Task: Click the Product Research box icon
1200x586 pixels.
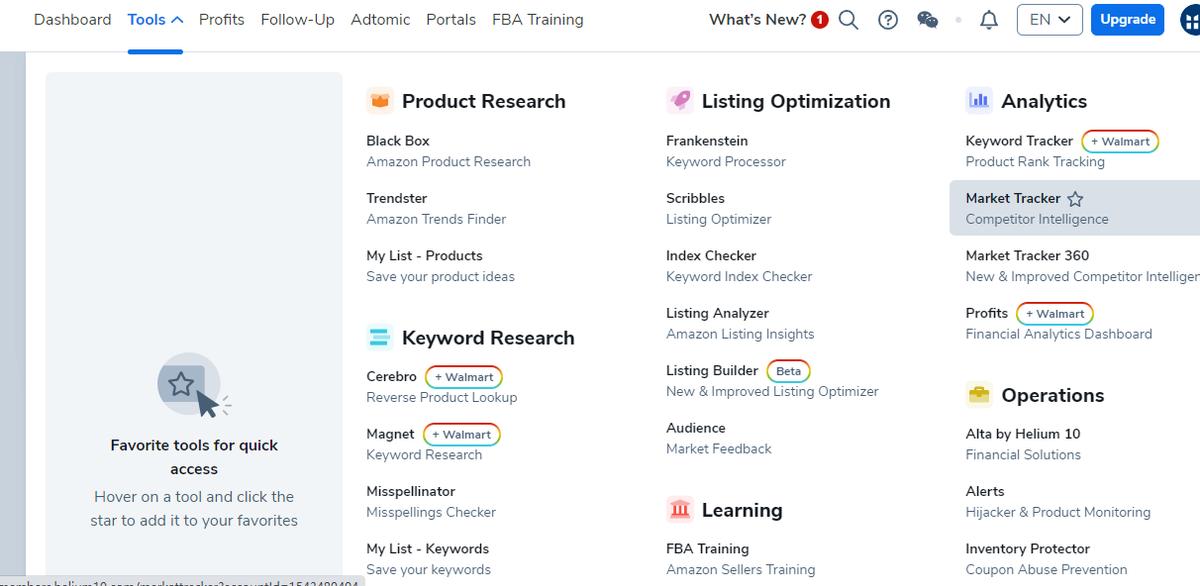Action: pyautogui.click(x=379, y=101)
